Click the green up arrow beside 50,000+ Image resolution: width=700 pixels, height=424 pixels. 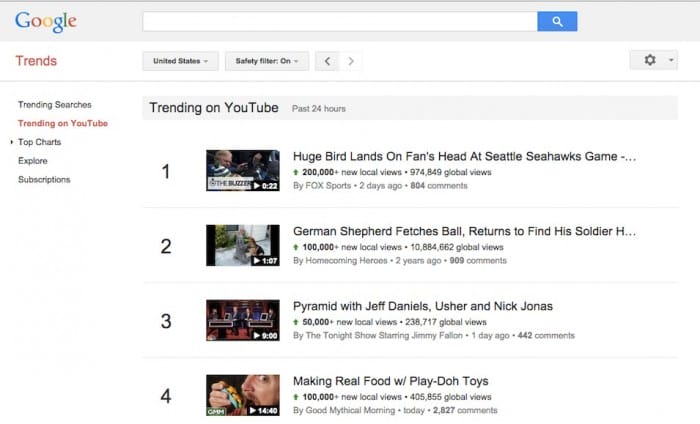pos(296,322)
